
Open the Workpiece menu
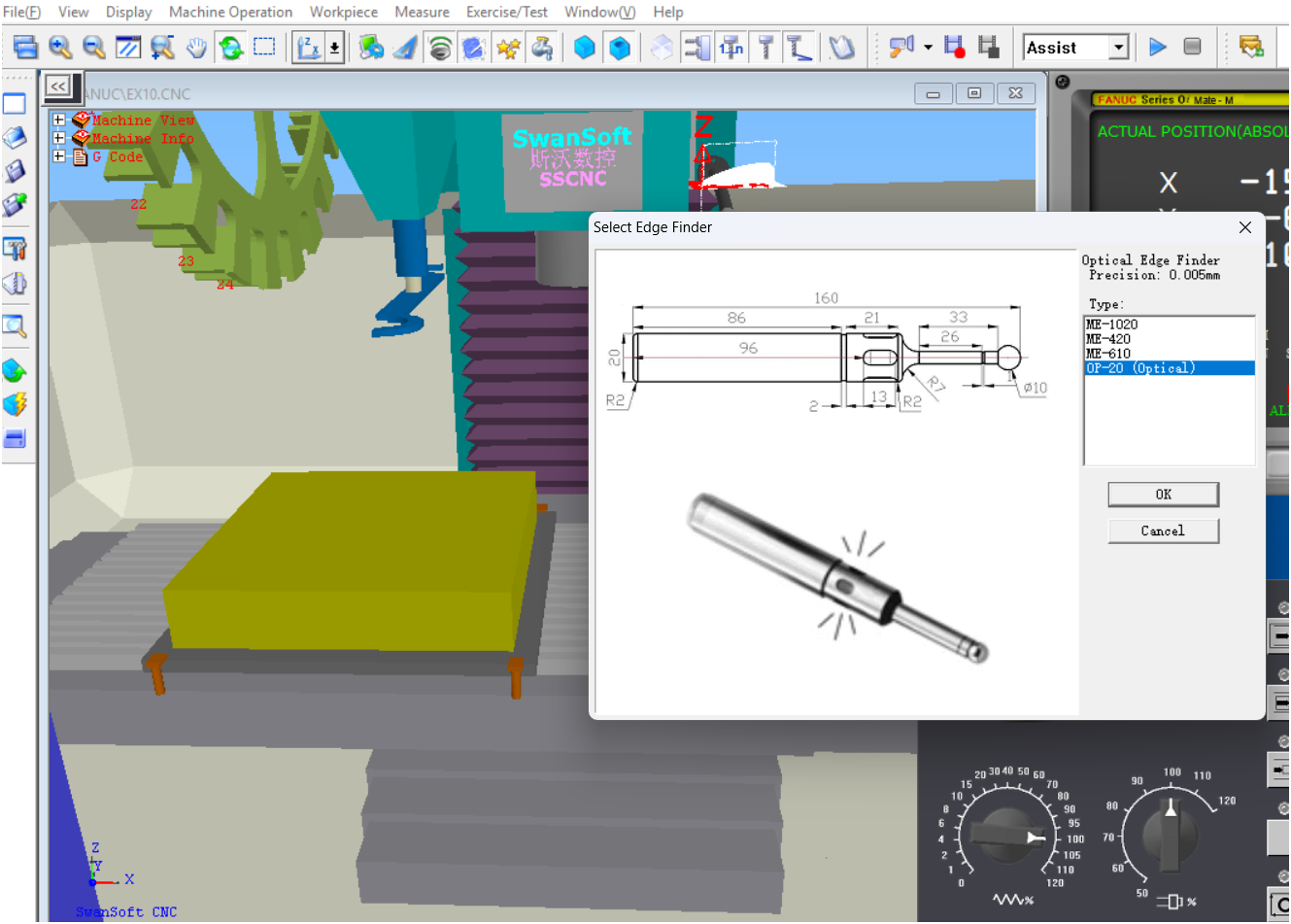[x=344, y=12]
